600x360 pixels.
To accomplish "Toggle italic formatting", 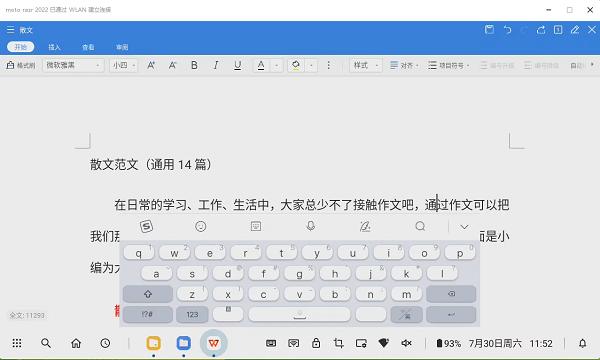I will click(216, 65).
